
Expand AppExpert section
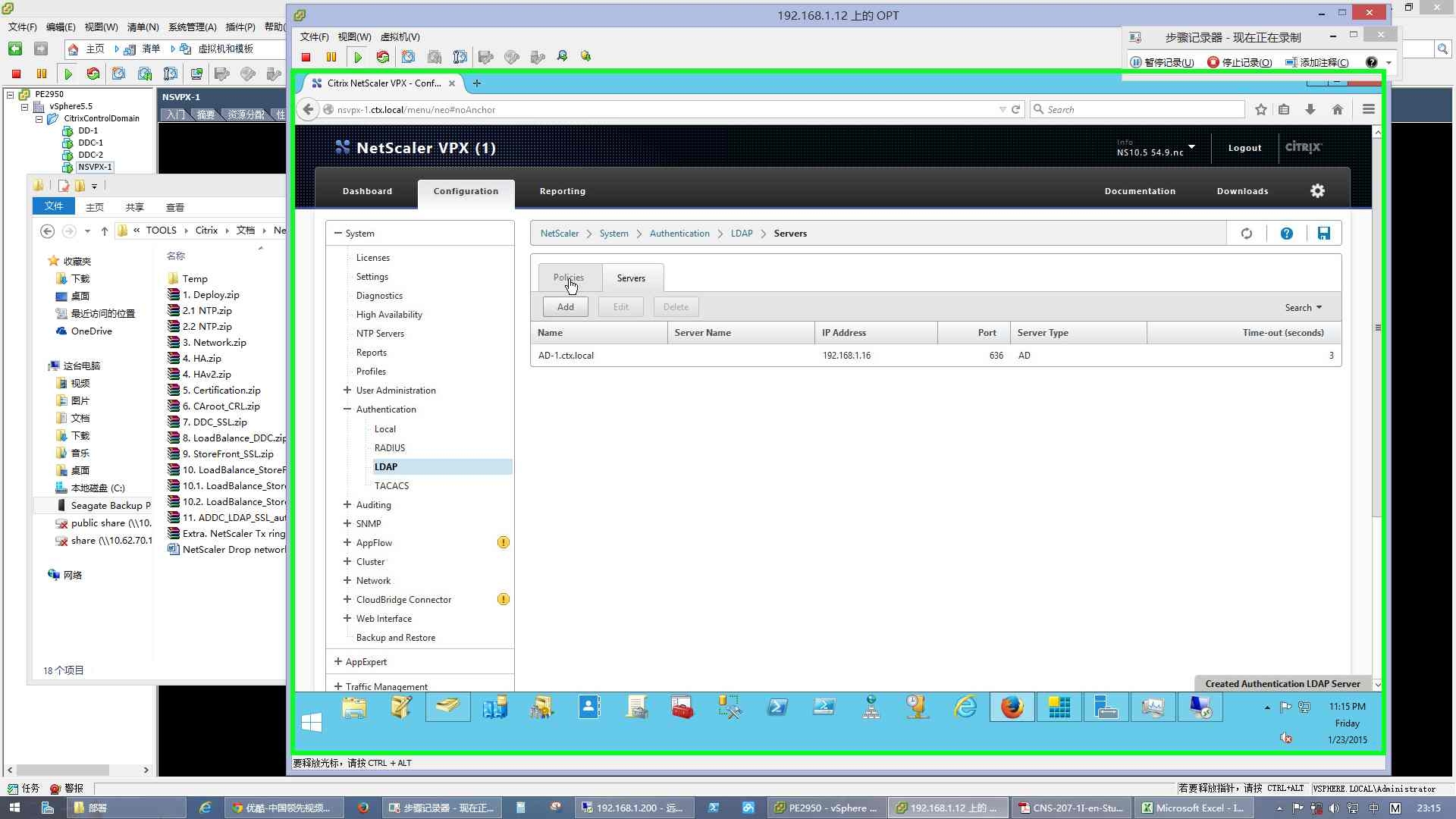[338, 661]
